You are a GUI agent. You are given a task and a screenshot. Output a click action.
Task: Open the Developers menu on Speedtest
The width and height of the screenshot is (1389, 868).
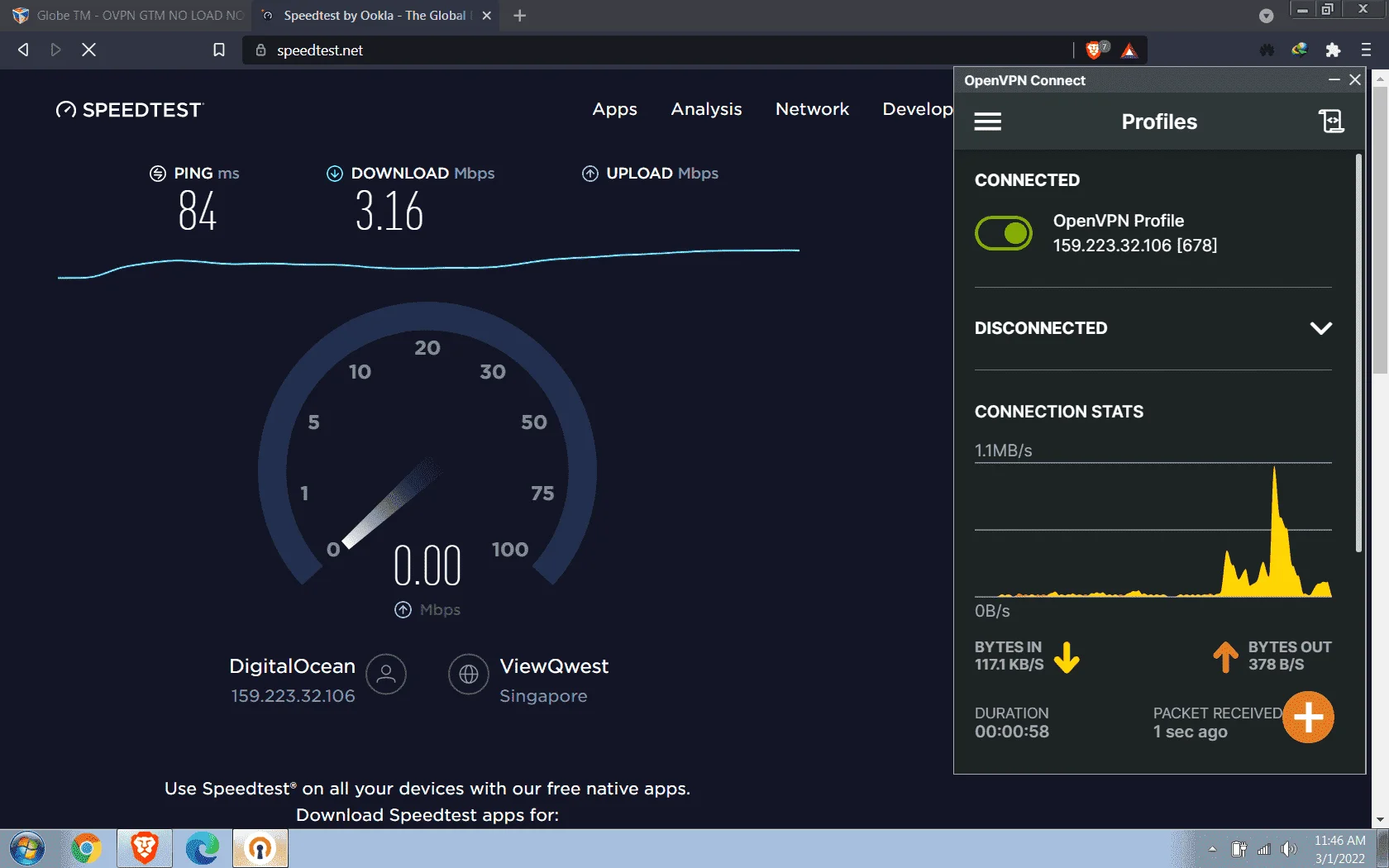pyautogui.click(x=917, y=109)
